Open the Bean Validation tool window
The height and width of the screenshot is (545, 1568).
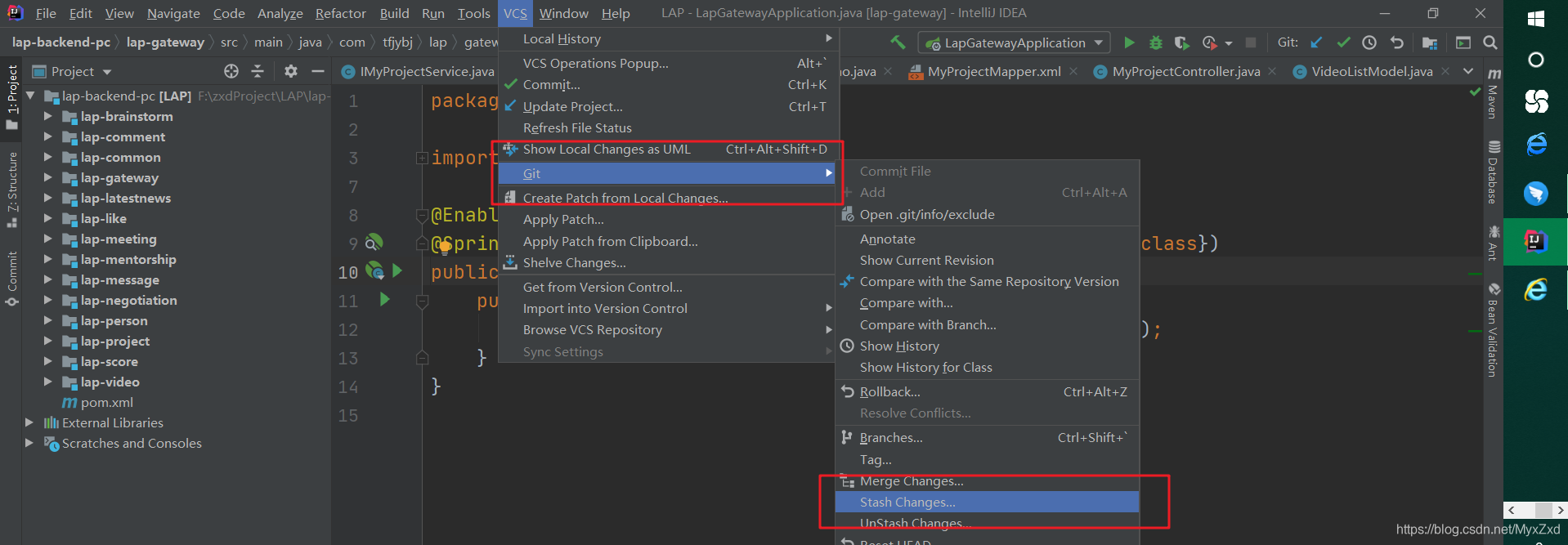point(1493,330)
